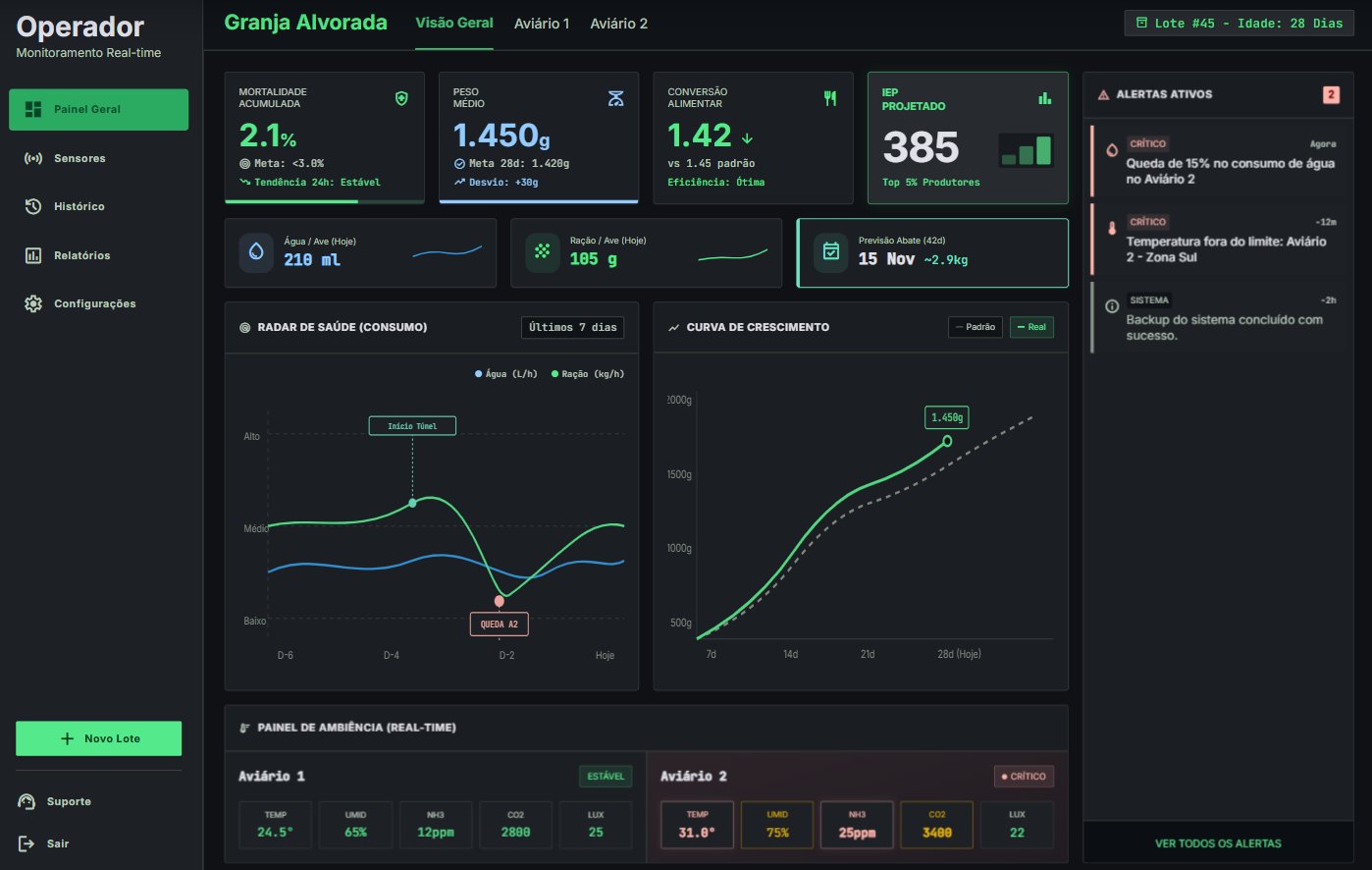1372x870 pixels.
Task: Click the Sensores signal icon in sidebar
Action: coord(33,158)
